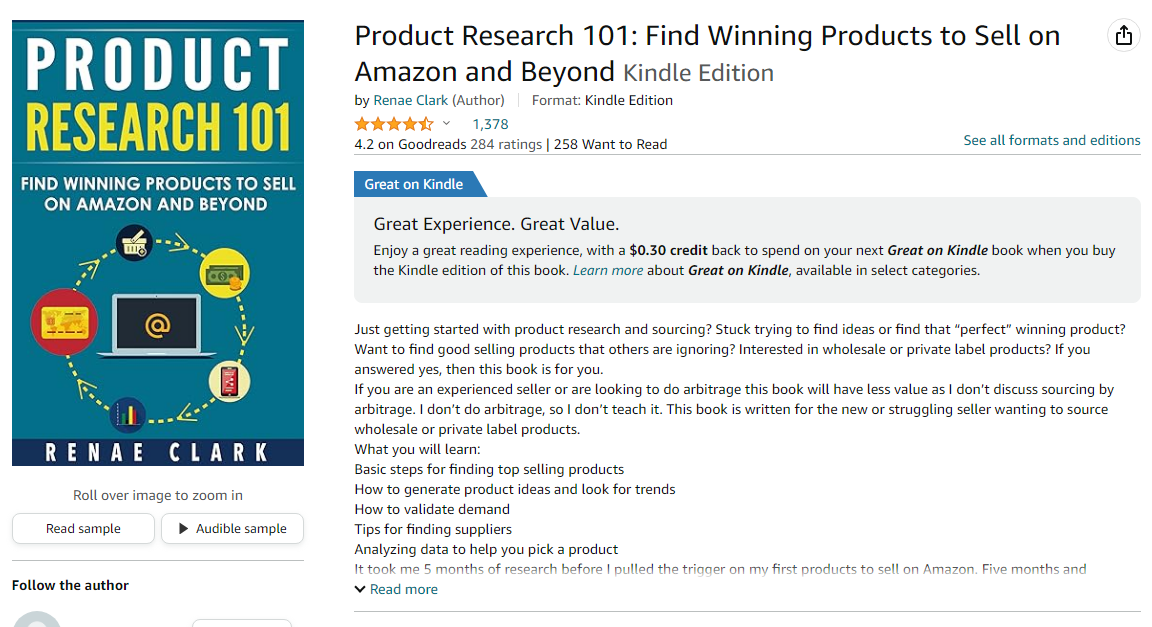
Task: Open See all formats and editions
Action: point(1051,140)
